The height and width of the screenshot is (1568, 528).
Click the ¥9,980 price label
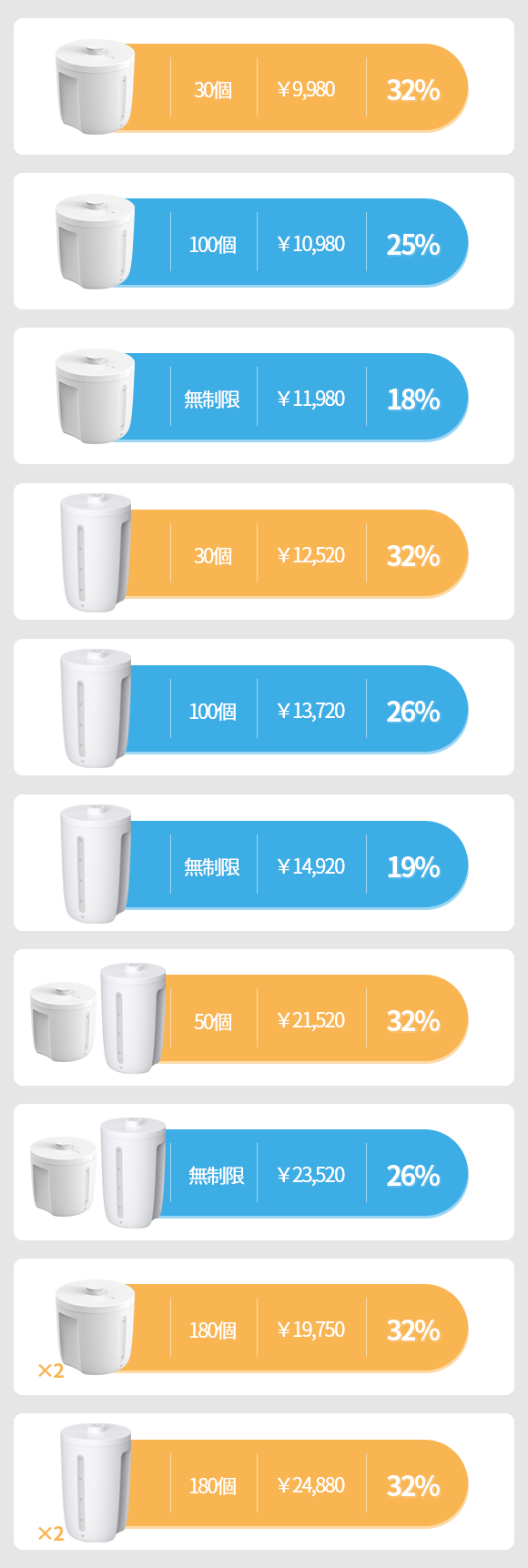point(307,89)
